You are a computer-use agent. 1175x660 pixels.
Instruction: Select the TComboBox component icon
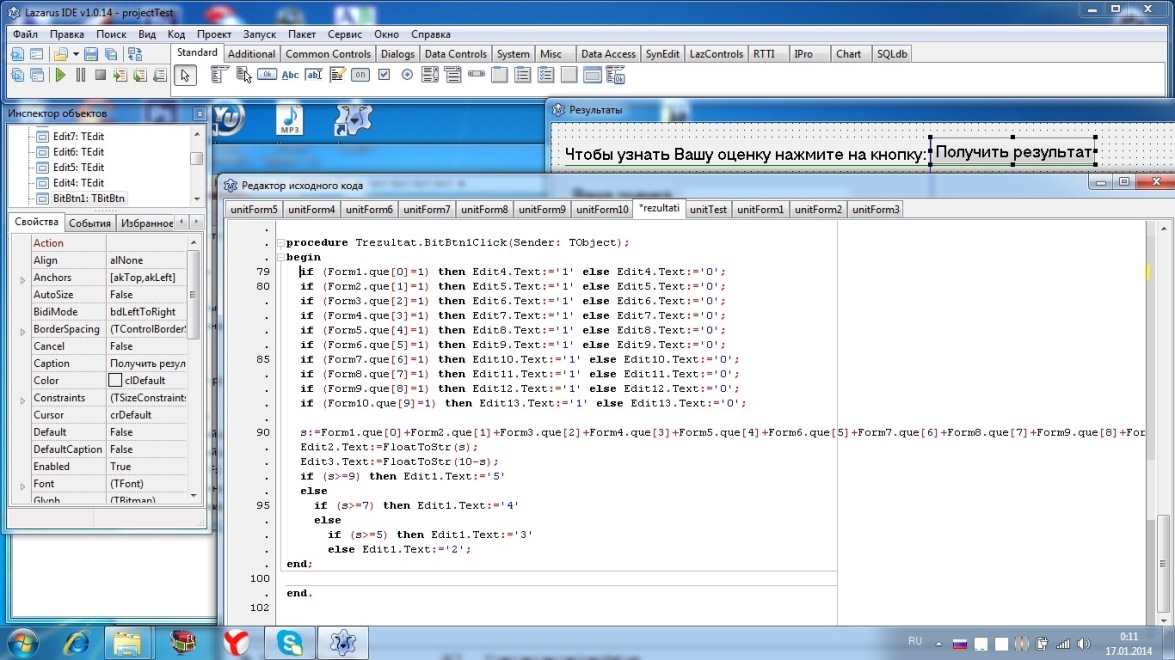(453, 75)
